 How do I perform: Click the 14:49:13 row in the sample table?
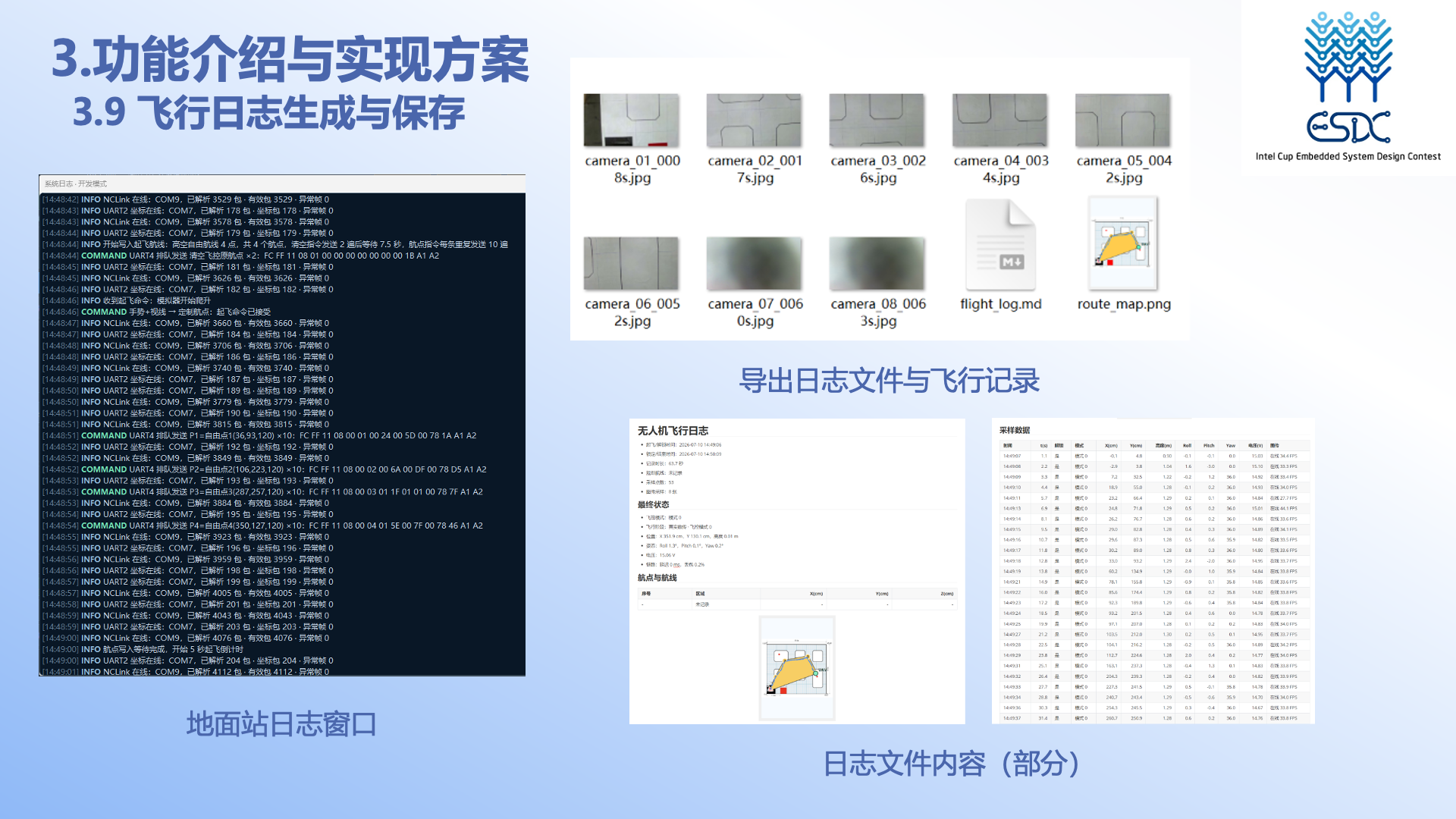(1153, 509)
